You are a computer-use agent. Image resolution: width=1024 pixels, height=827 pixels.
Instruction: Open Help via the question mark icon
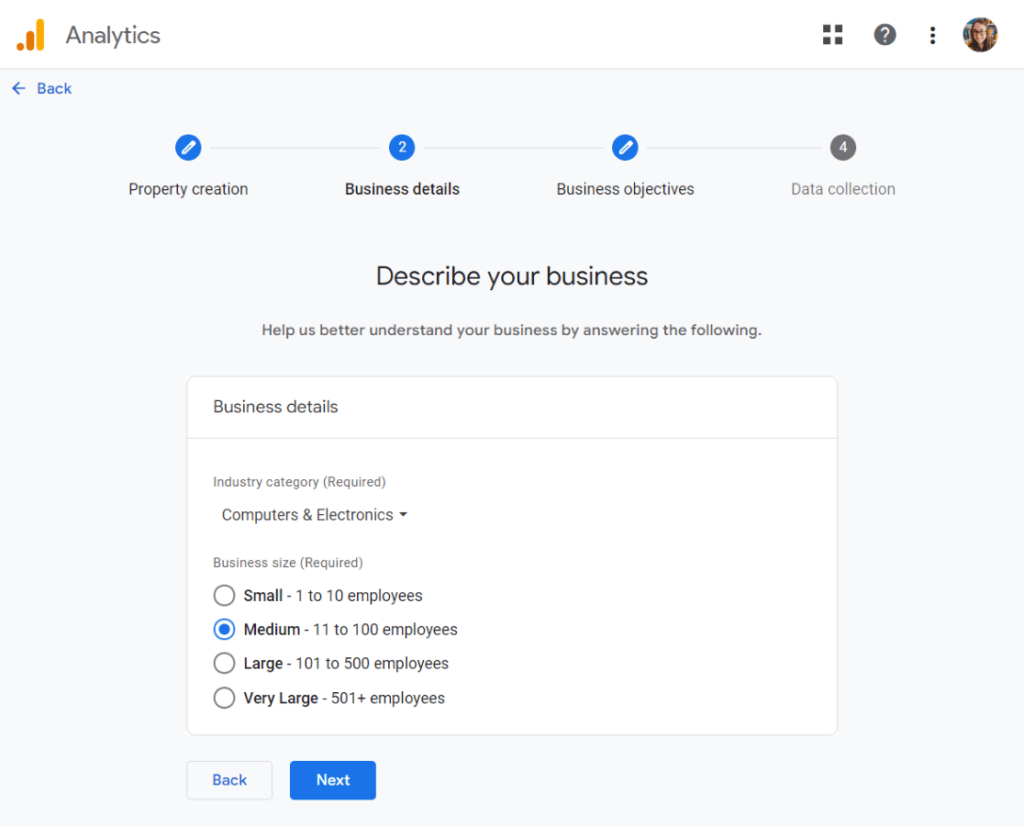tap(885, 34)
